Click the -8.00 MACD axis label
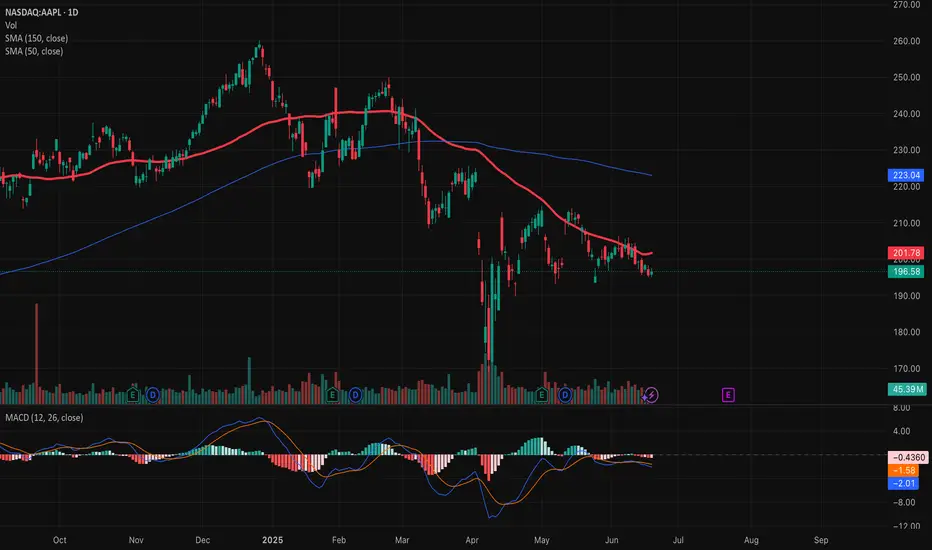932x550 pixels. pos(904,502)
